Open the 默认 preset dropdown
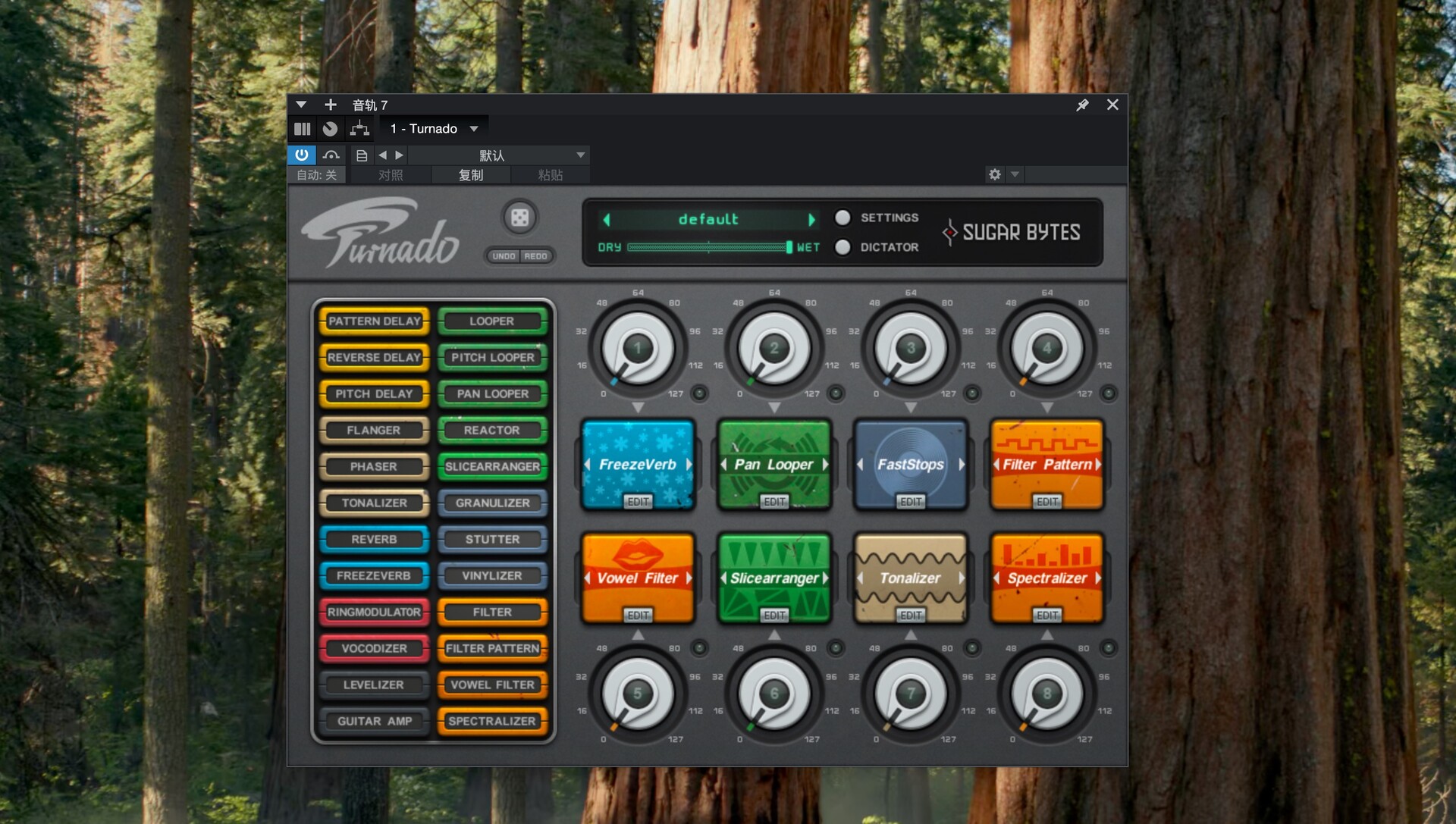1456x824 pixels. click(499, 155)
